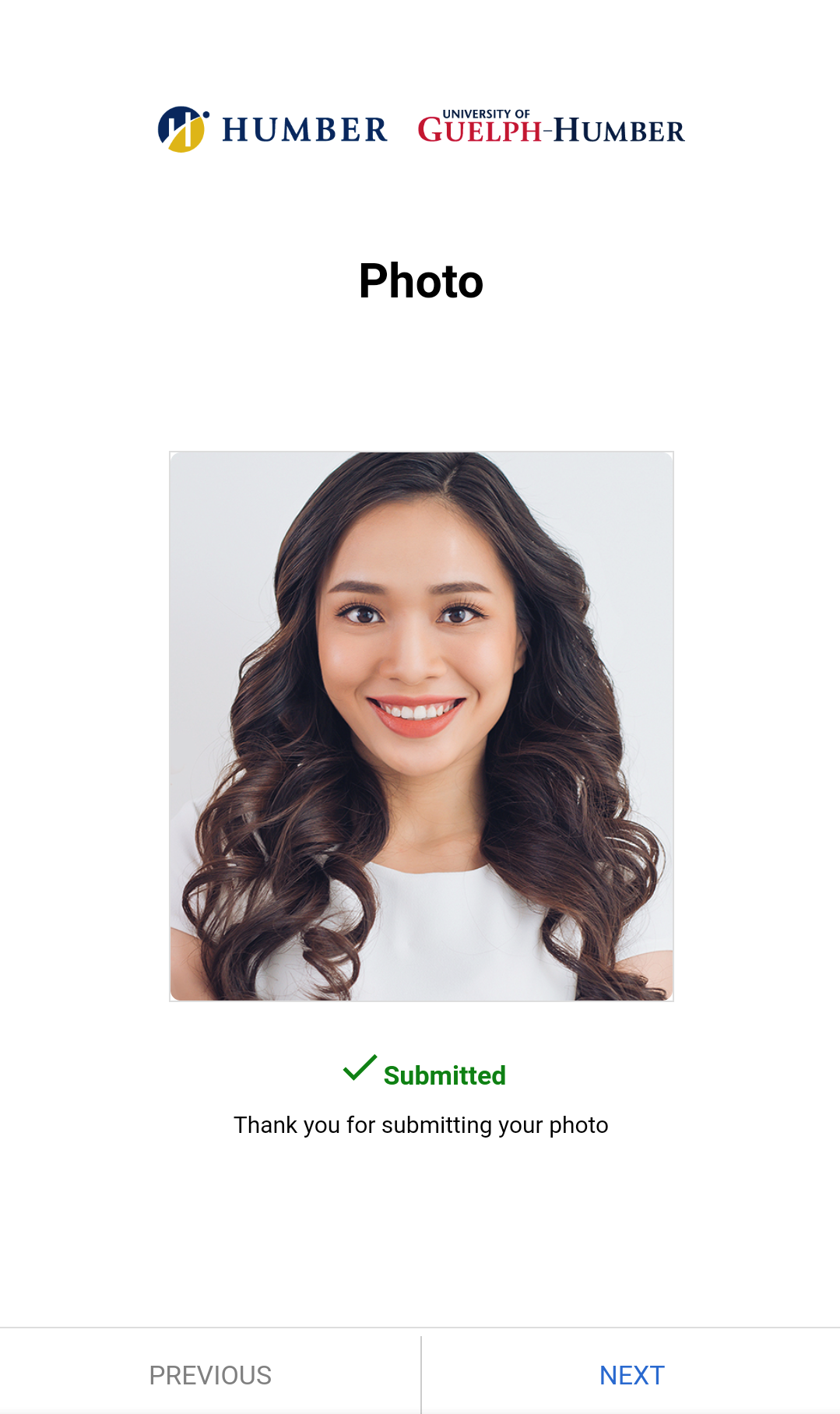Click the thank-you confirmation message
This screenshot has width=840, height=1414.
421,1125
